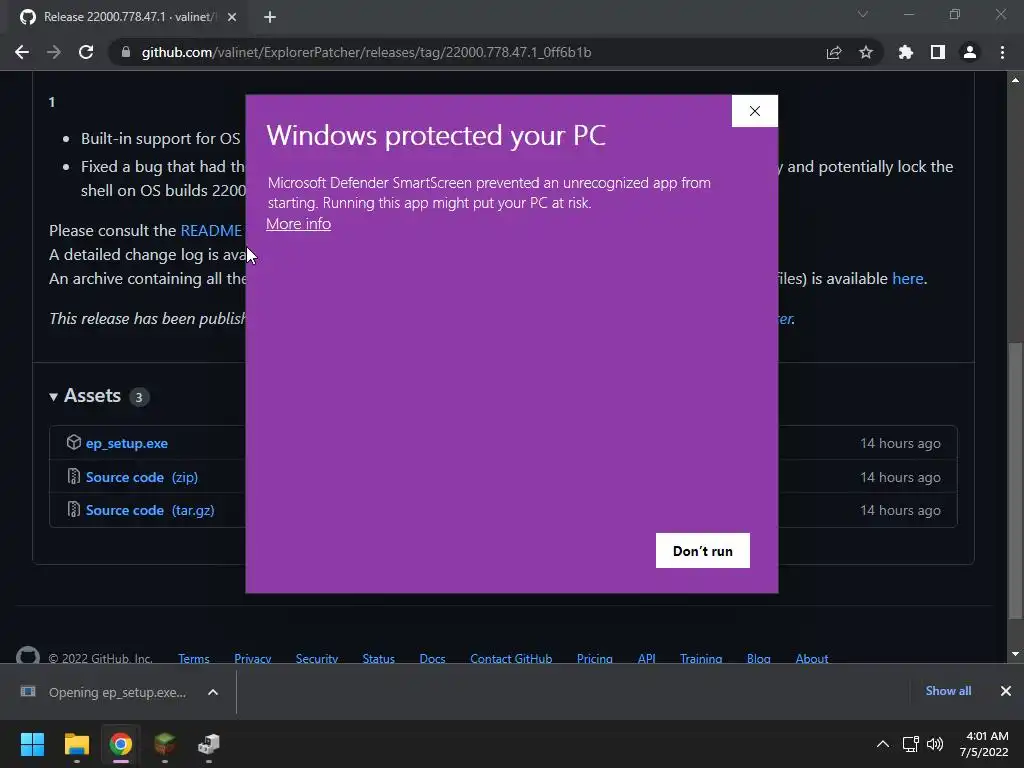Click the installer icon in taskbar
Viewport: 1024px width, 768px height.
pyautogui.click(x=209, y=744)
